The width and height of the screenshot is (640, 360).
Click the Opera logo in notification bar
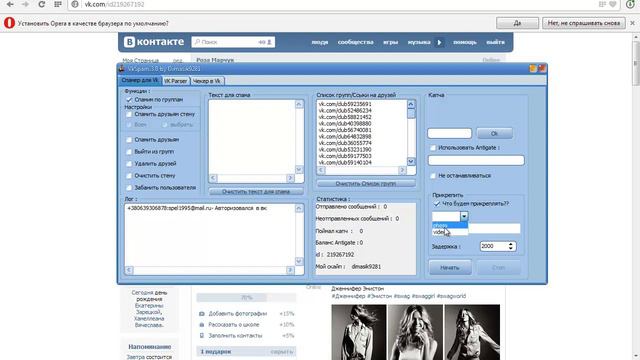(9, 23)
